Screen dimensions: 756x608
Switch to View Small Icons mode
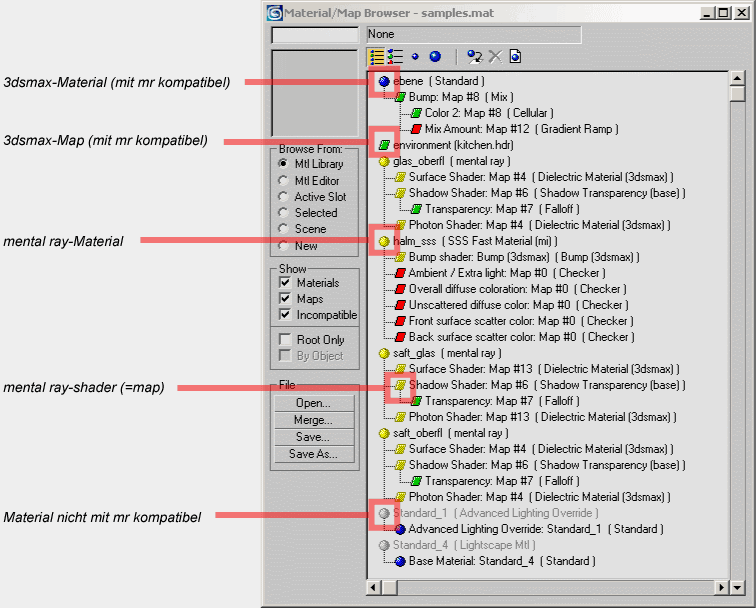click(x=415, y=57)
